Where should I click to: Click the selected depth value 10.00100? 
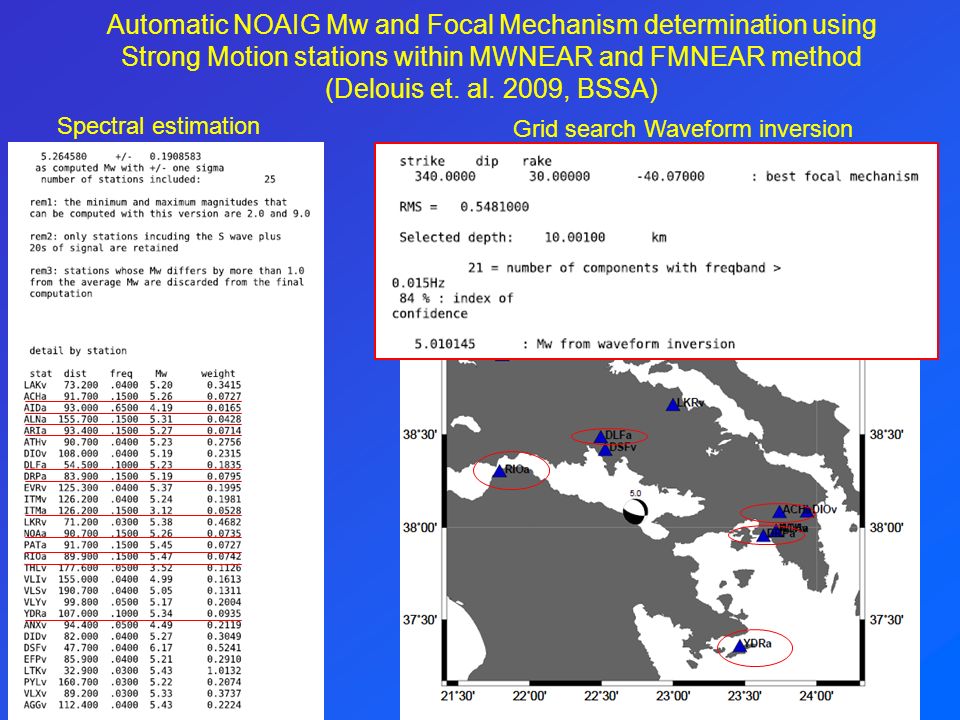pyautogui.click(x=574, y=238)
